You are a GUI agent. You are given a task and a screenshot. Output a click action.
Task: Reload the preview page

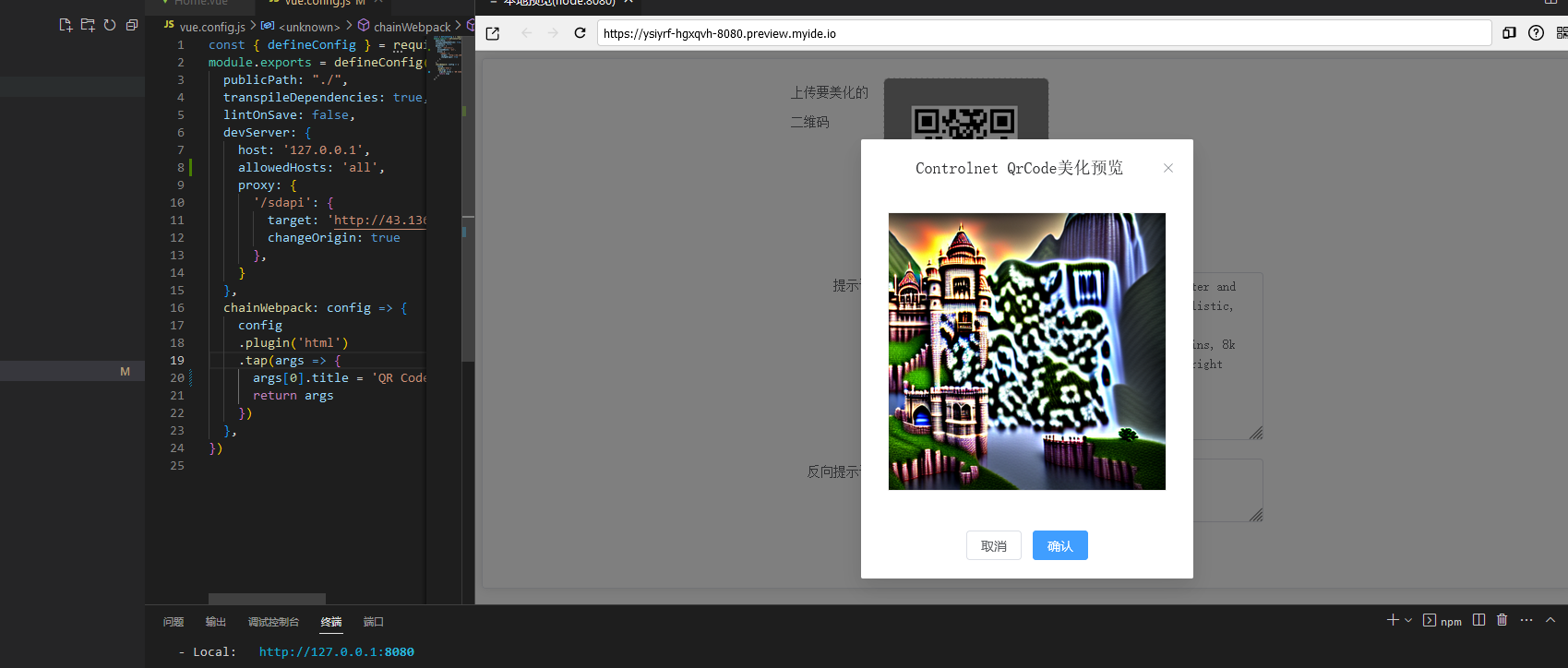coord(580,33)
